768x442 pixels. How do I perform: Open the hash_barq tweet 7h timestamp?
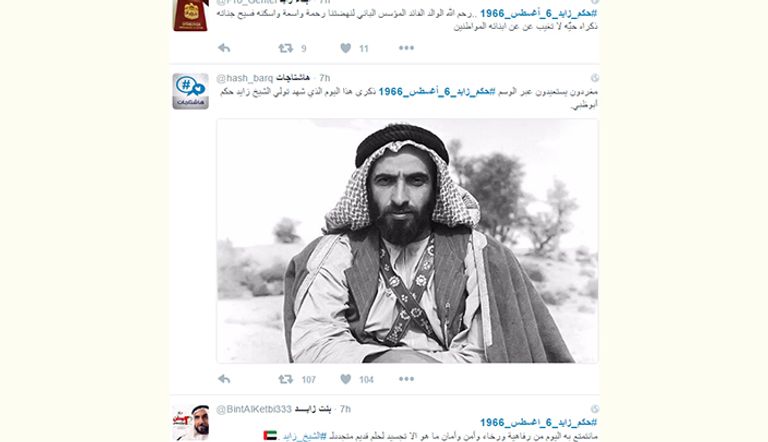point(324,78)
